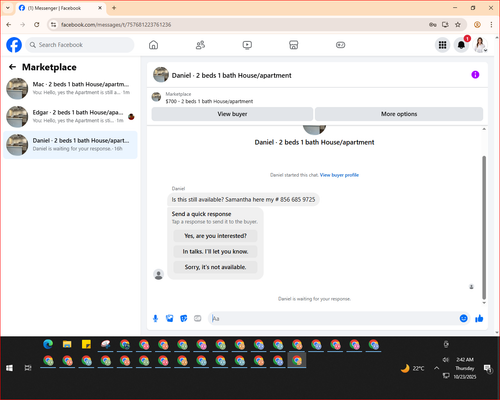This screenshot has height=400, width=500.
Task: Send quick reply In talks. I'll let you know.
Action: (215, 252)
